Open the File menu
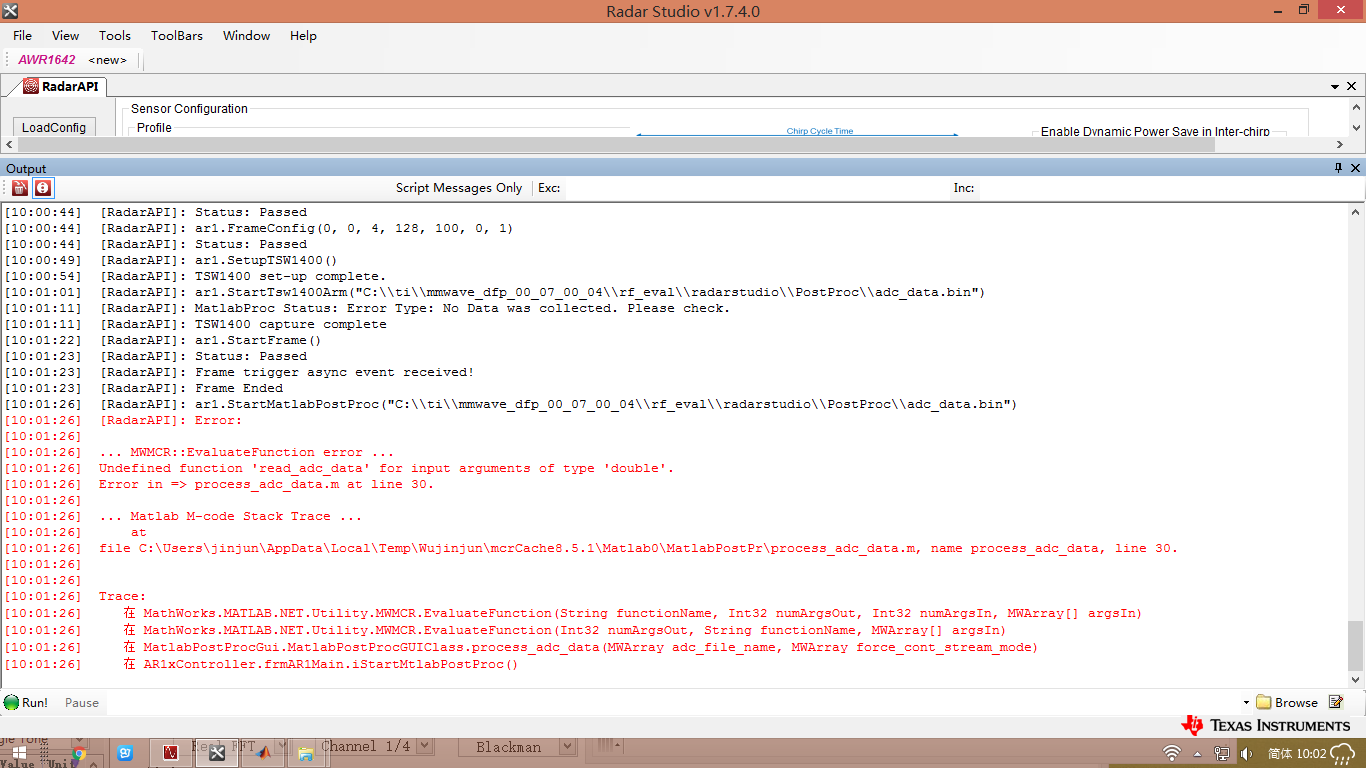The width and height of the screenshot is (1366, 768). pos(22,35)
